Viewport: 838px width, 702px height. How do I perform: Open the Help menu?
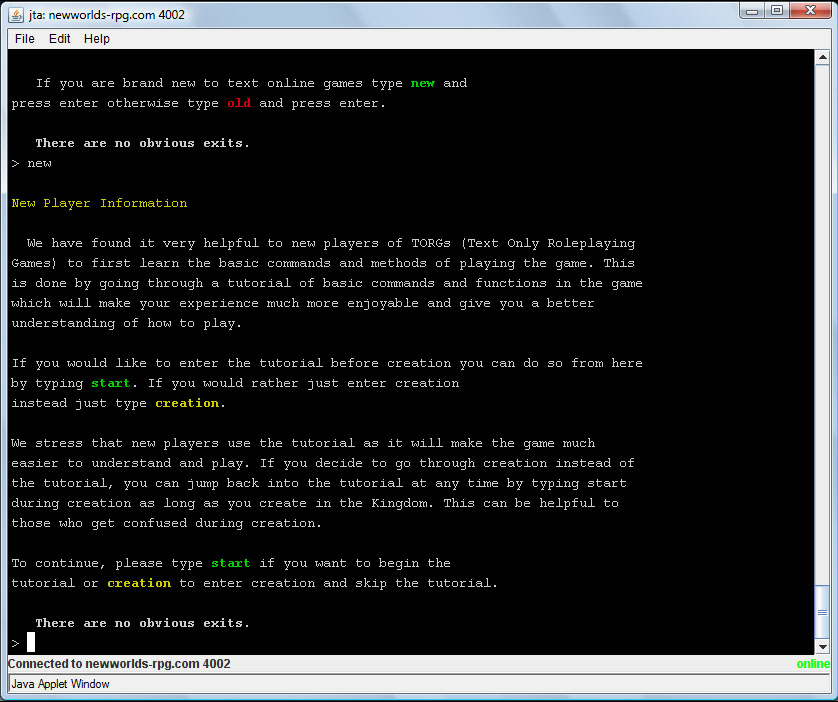[x=97, y=39]
